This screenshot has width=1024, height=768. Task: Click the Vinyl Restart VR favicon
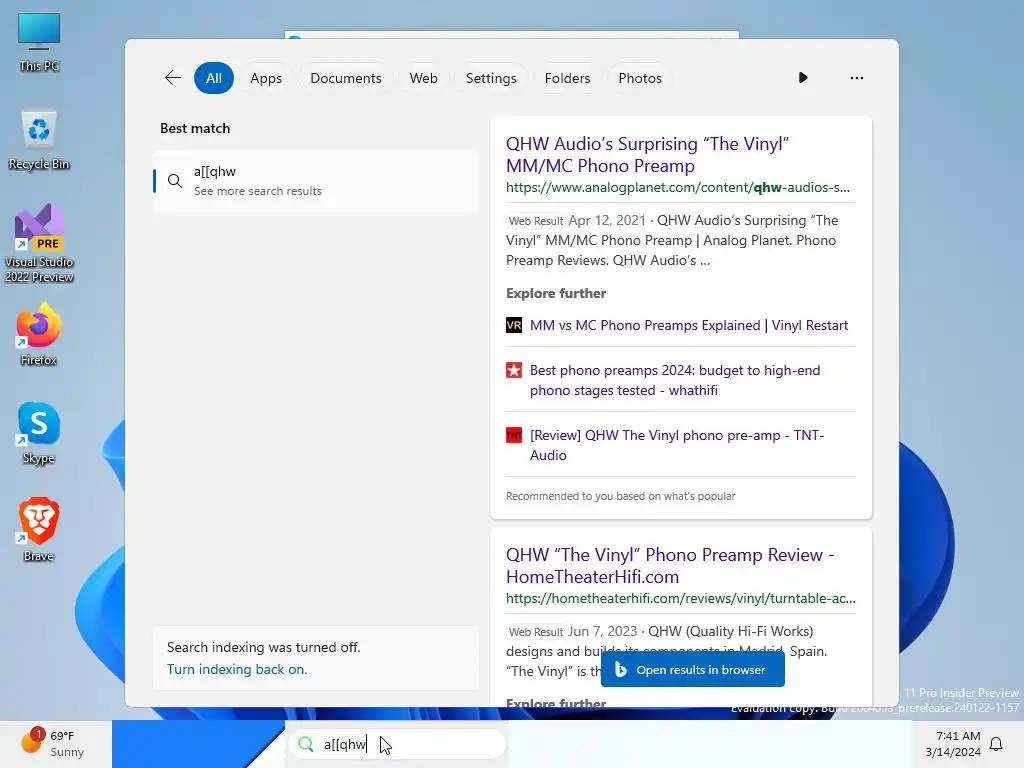(514, 325)
